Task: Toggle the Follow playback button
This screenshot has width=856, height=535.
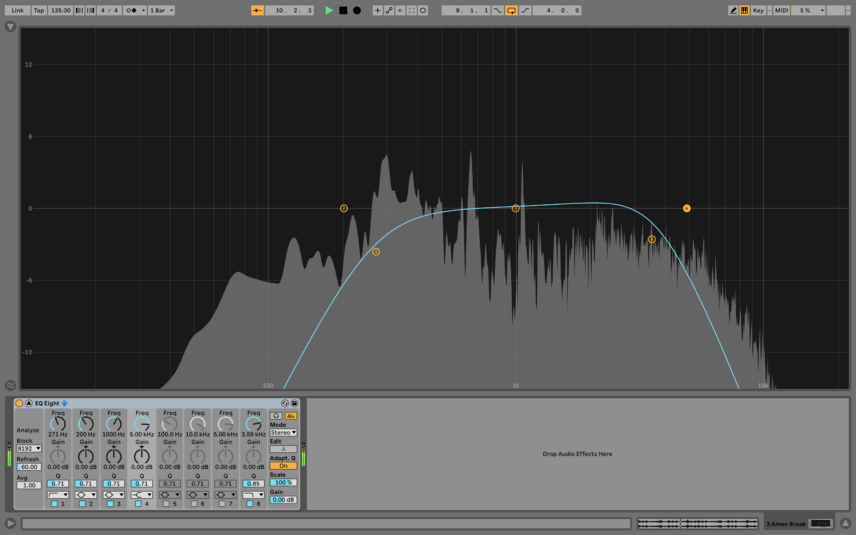Action: (x=257, y=10)
